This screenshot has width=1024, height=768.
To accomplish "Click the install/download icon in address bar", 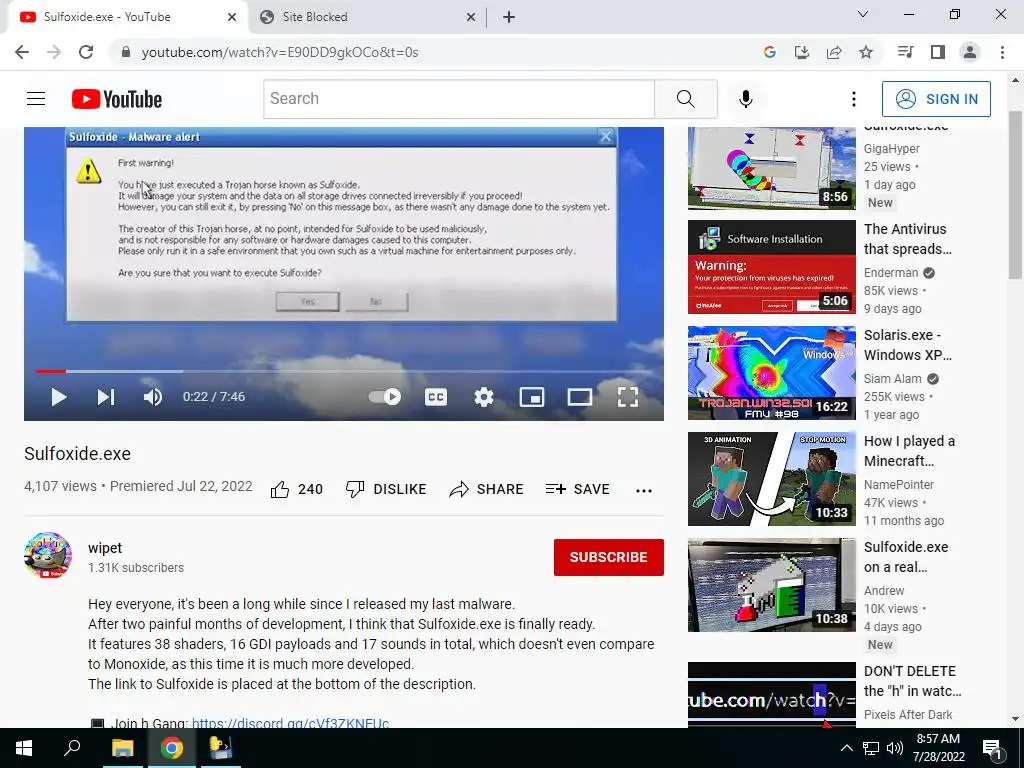I will 801,52.
